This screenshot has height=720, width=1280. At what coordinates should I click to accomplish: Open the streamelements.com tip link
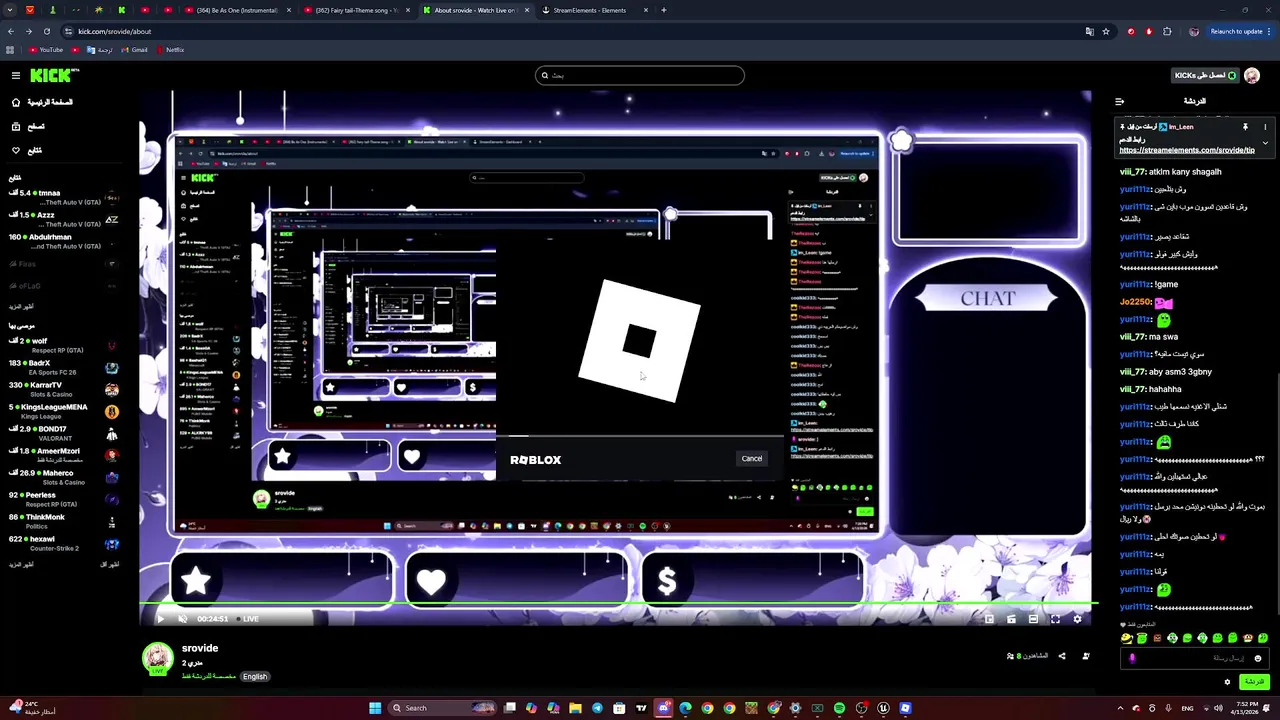[x=1186, y=150]
